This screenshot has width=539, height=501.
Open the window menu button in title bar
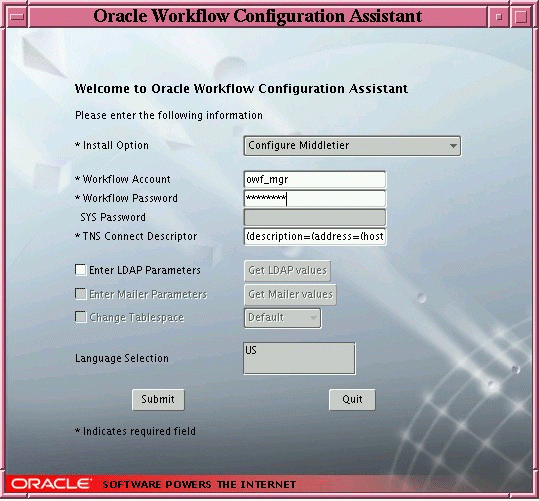click(x=16, y=16)
